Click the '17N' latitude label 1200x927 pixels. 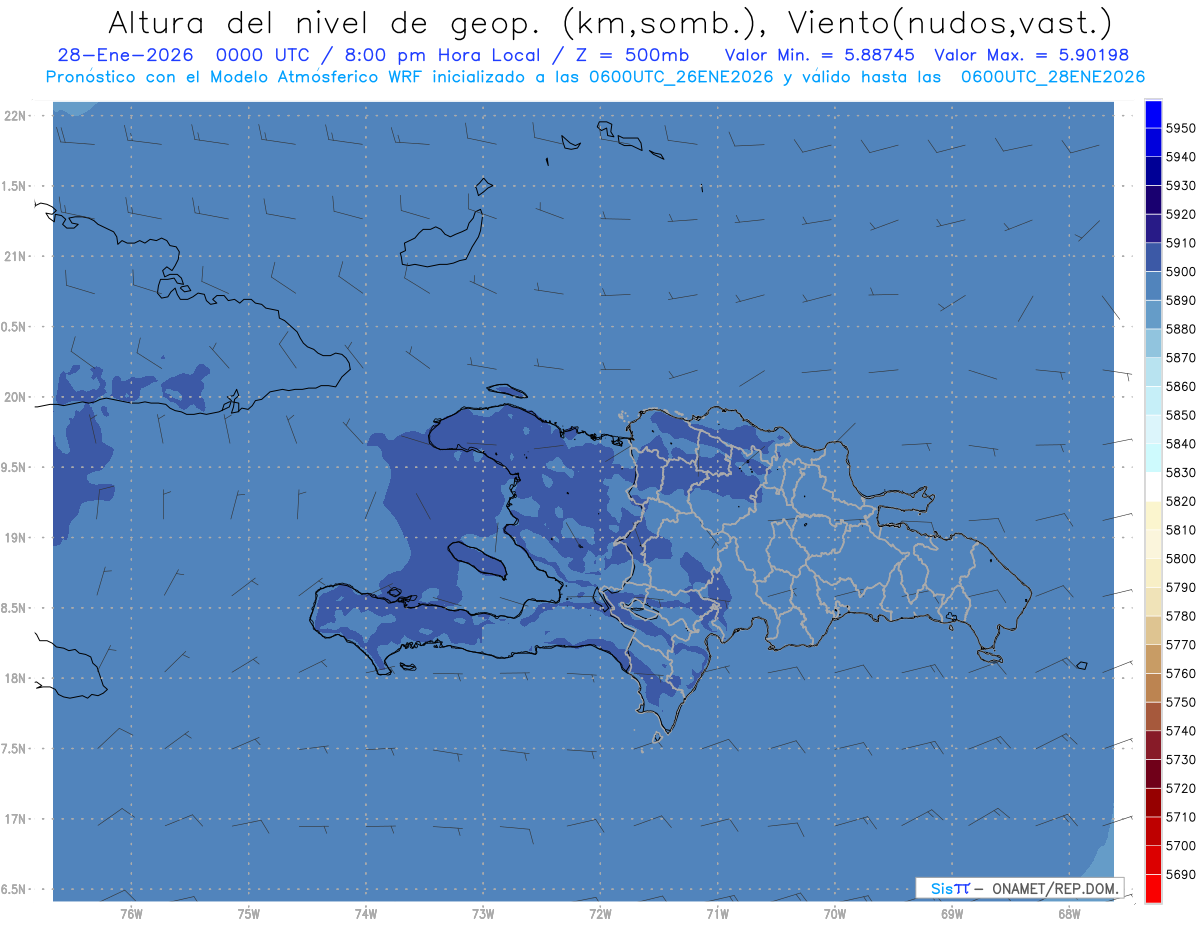pos(14,820)
